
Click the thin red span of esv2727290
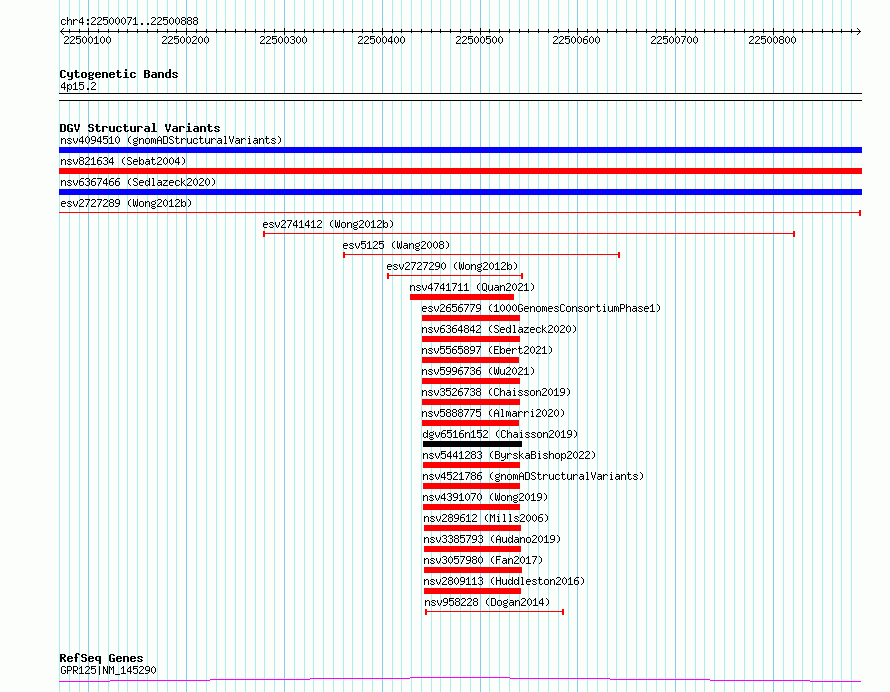click(x=455, y=276)
